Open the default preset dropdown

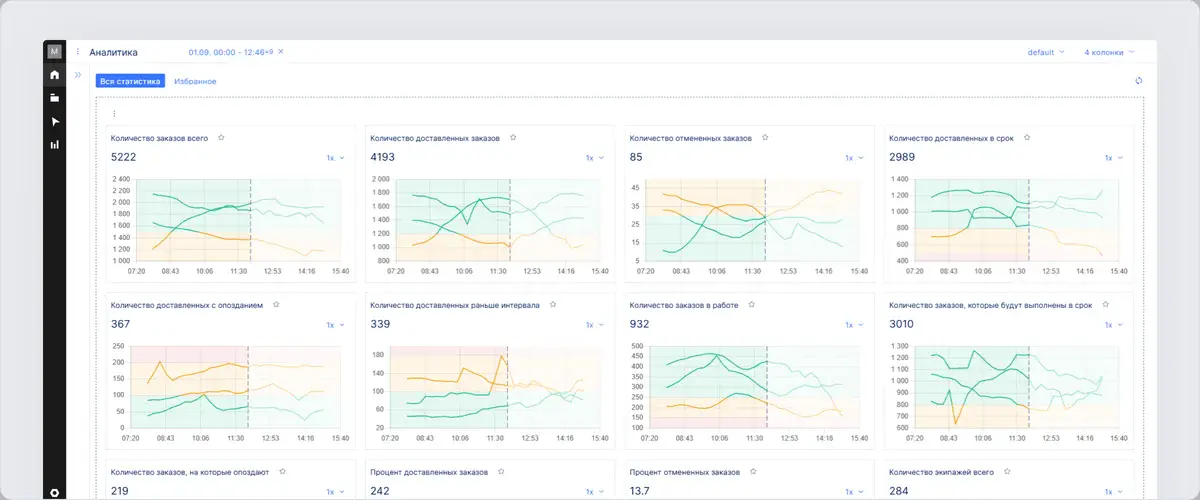(1046, 52)
